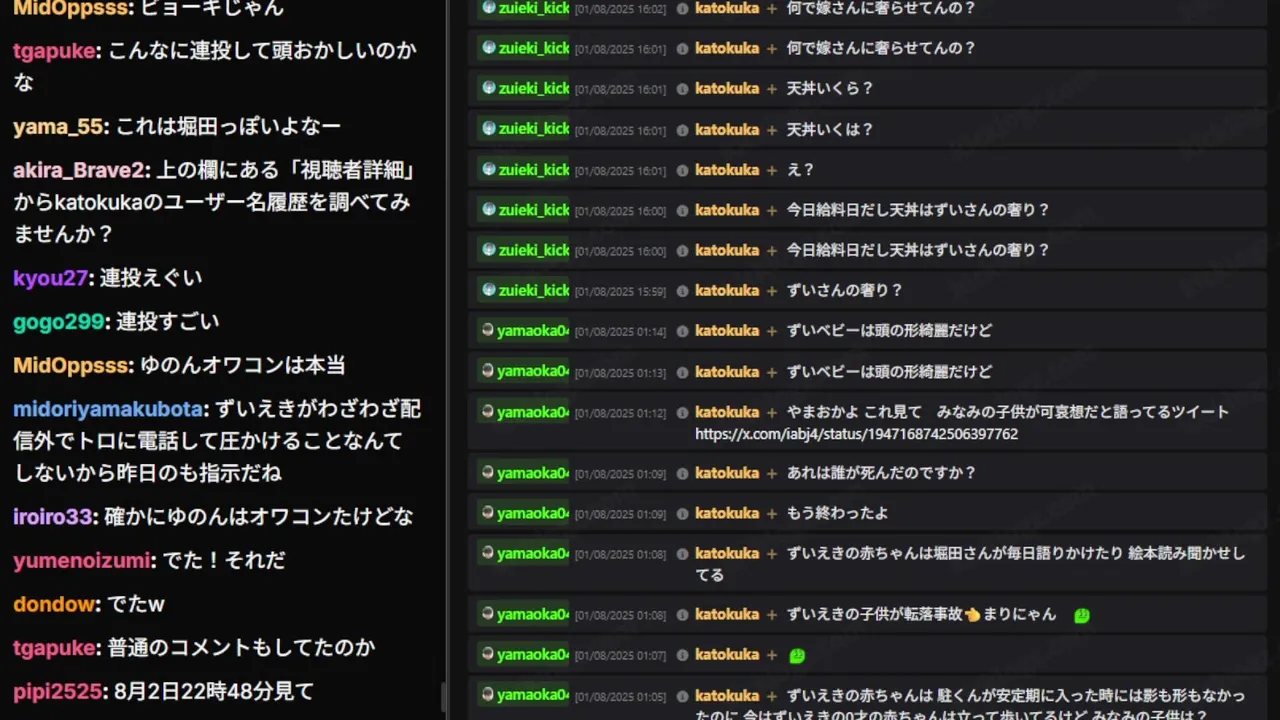Click plus icon on 16:01 何で嫁さんに奢らせてんの？ row
The height and width of the screenshot is (720, 1280).
click(771, 48)
